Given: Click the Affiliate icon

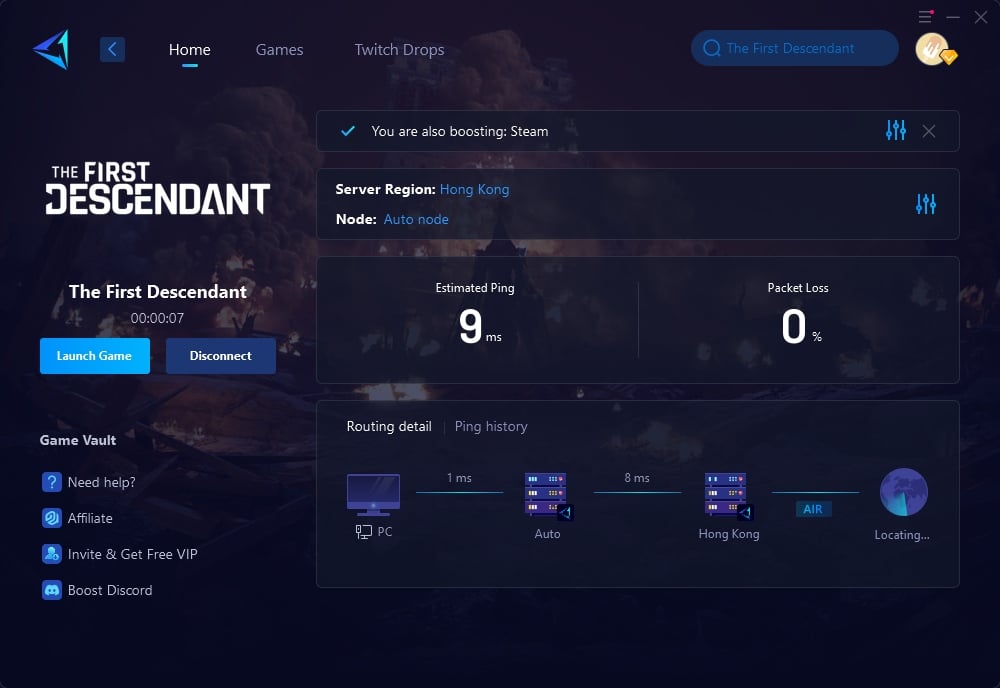Looking at the screenshot, I should click(52, 518).
